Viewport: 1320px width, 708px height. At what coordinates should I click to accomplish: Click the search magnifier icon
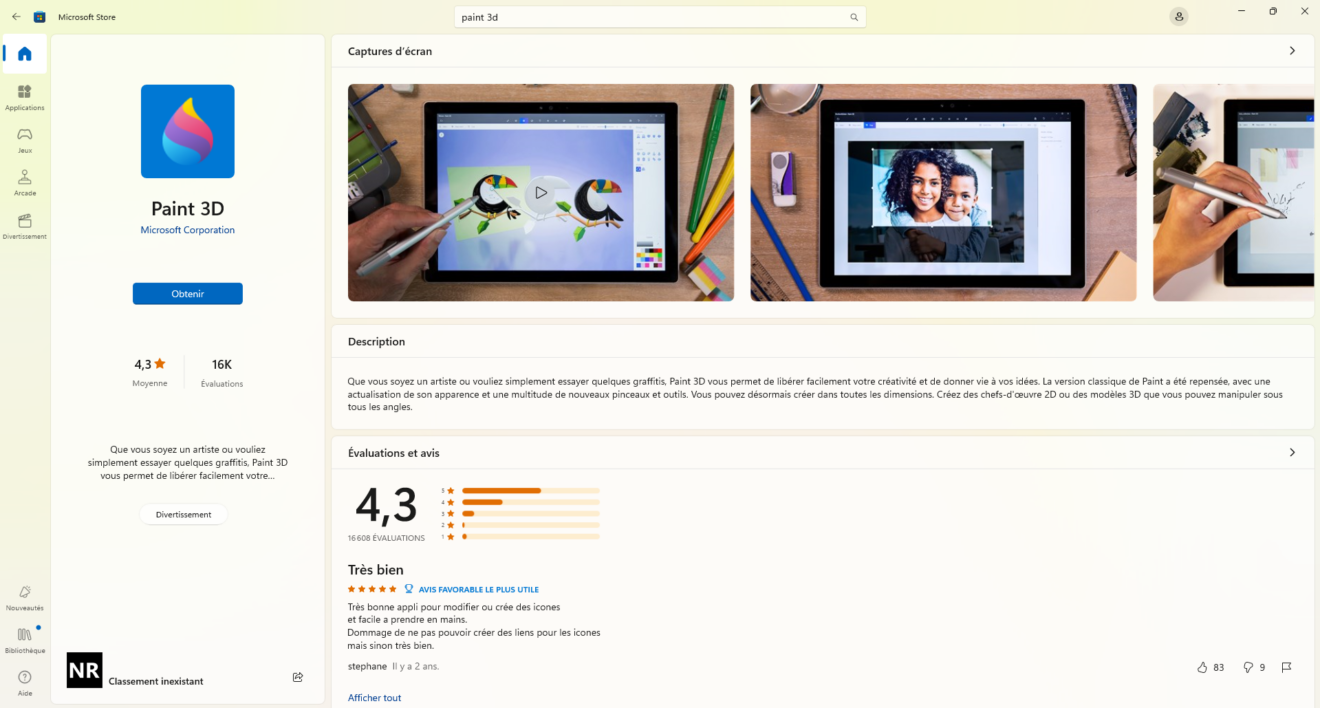[x=854, y=17]
